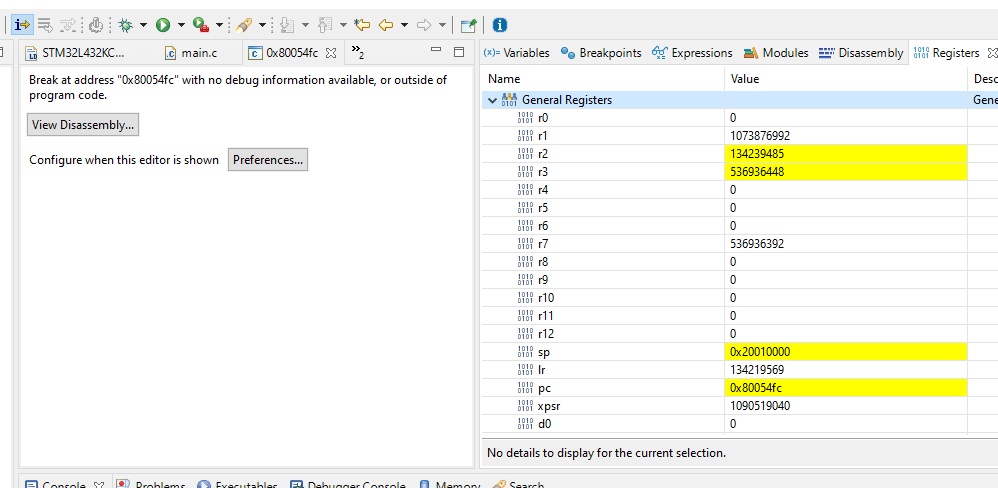The image size is (998, 488).
Task: Open the Debug launch dropdown arrow
Action: pyautogui.click(x=143, y=25)
